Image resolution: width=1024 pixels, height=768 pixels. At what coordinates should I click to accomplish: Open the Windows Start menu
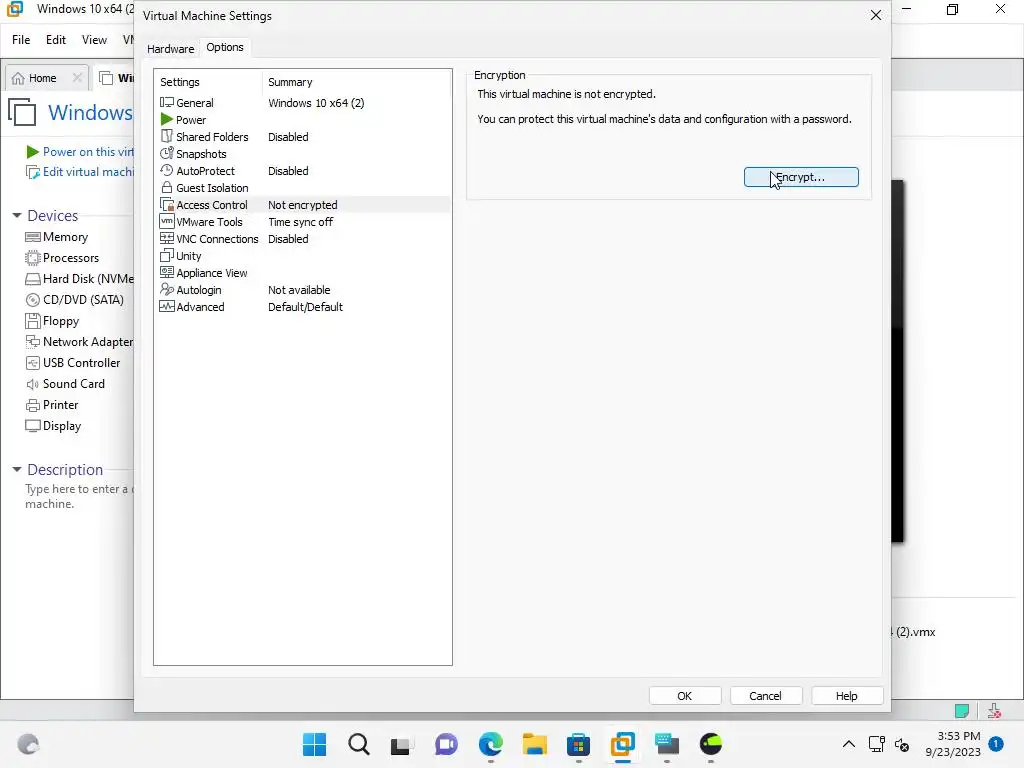click(x=314, y=744)
